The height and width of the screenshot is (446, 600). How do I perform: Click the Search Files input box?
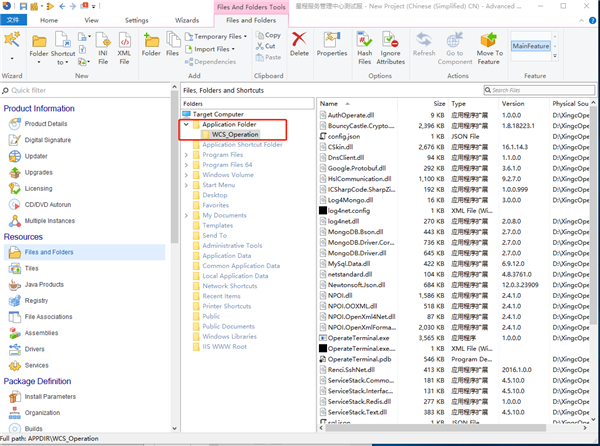pyautogui.click(x=545, y=90)
